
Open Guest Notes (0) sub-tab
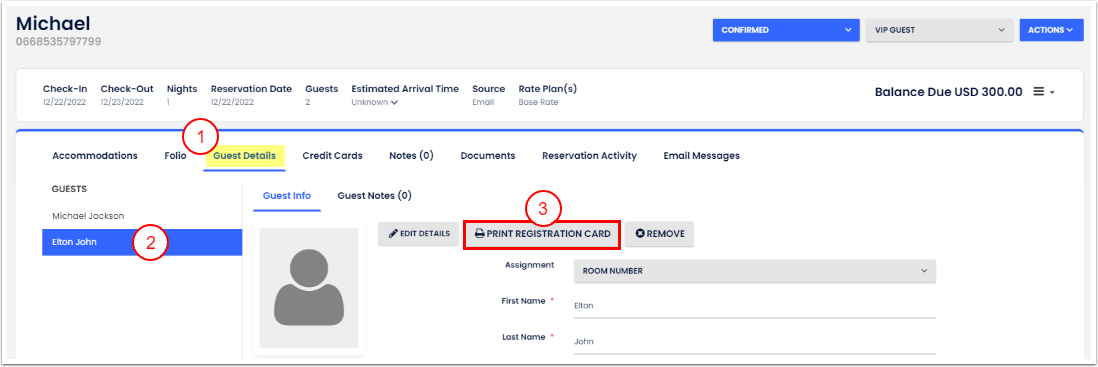(375, 196)
